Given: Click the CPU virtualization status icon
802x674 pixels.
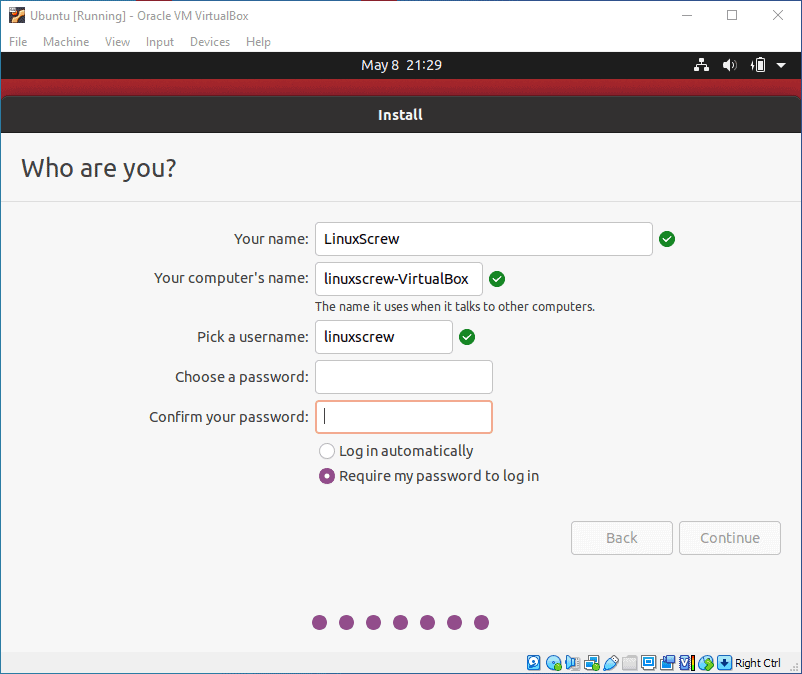Looking at the screenshot, I should (x=687, y=663).
